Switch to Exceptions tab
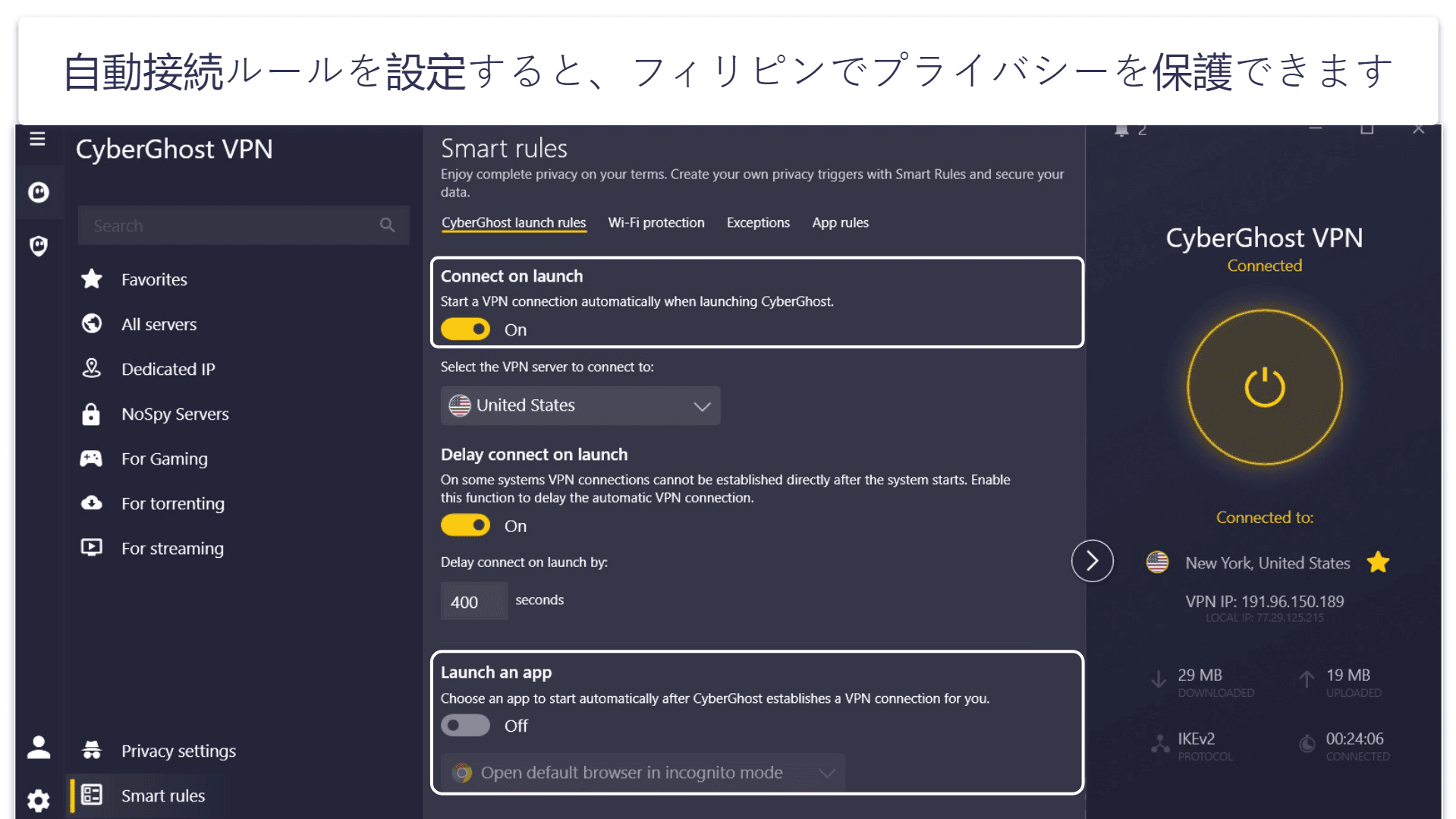The height and width of the screenshot is (819, 1456). 758,222
